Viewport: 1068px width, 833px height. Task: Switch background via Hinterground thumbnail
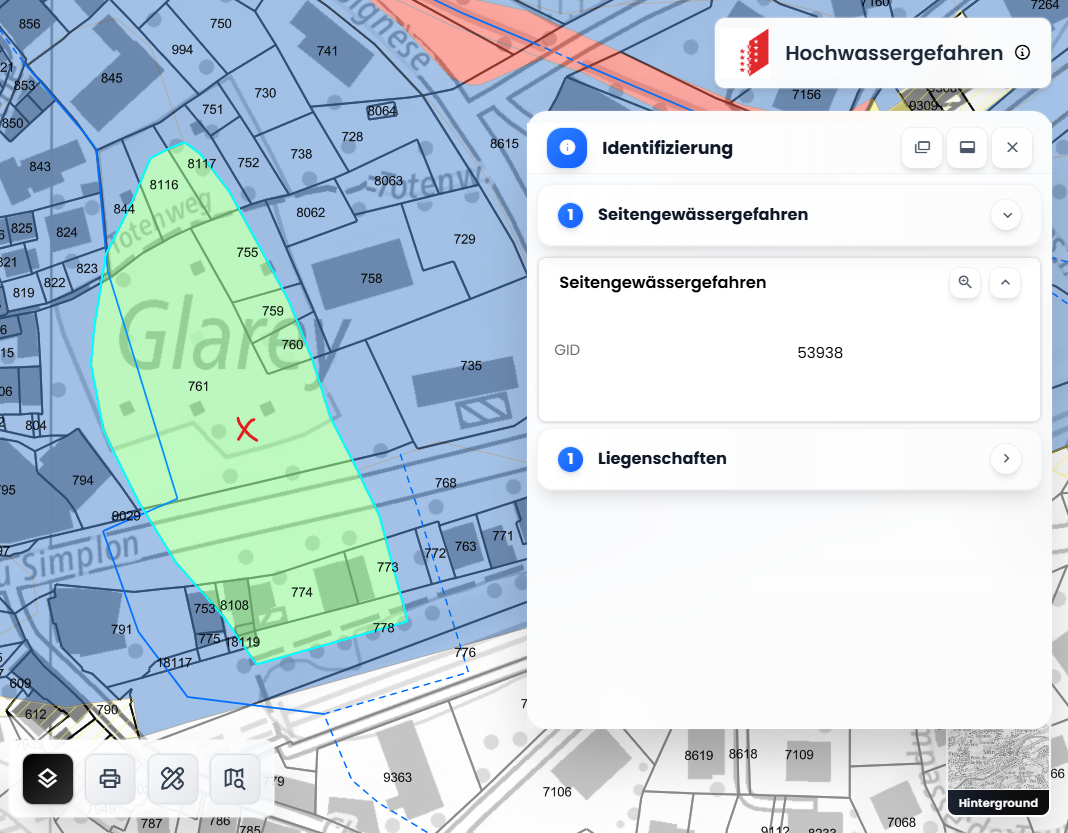coord(998,772)
